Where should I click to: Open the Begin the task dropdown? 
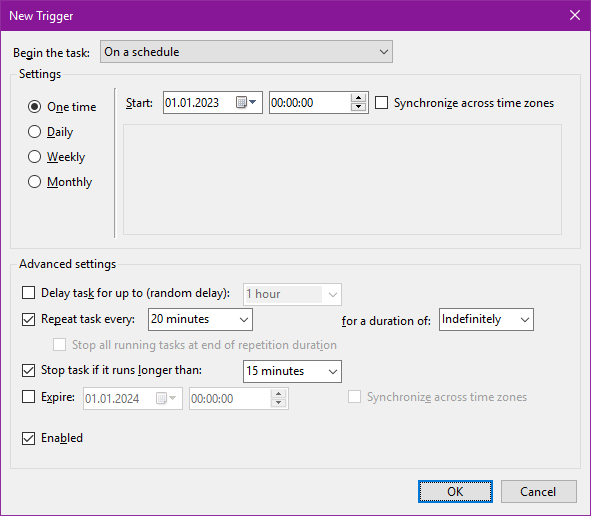246,52
